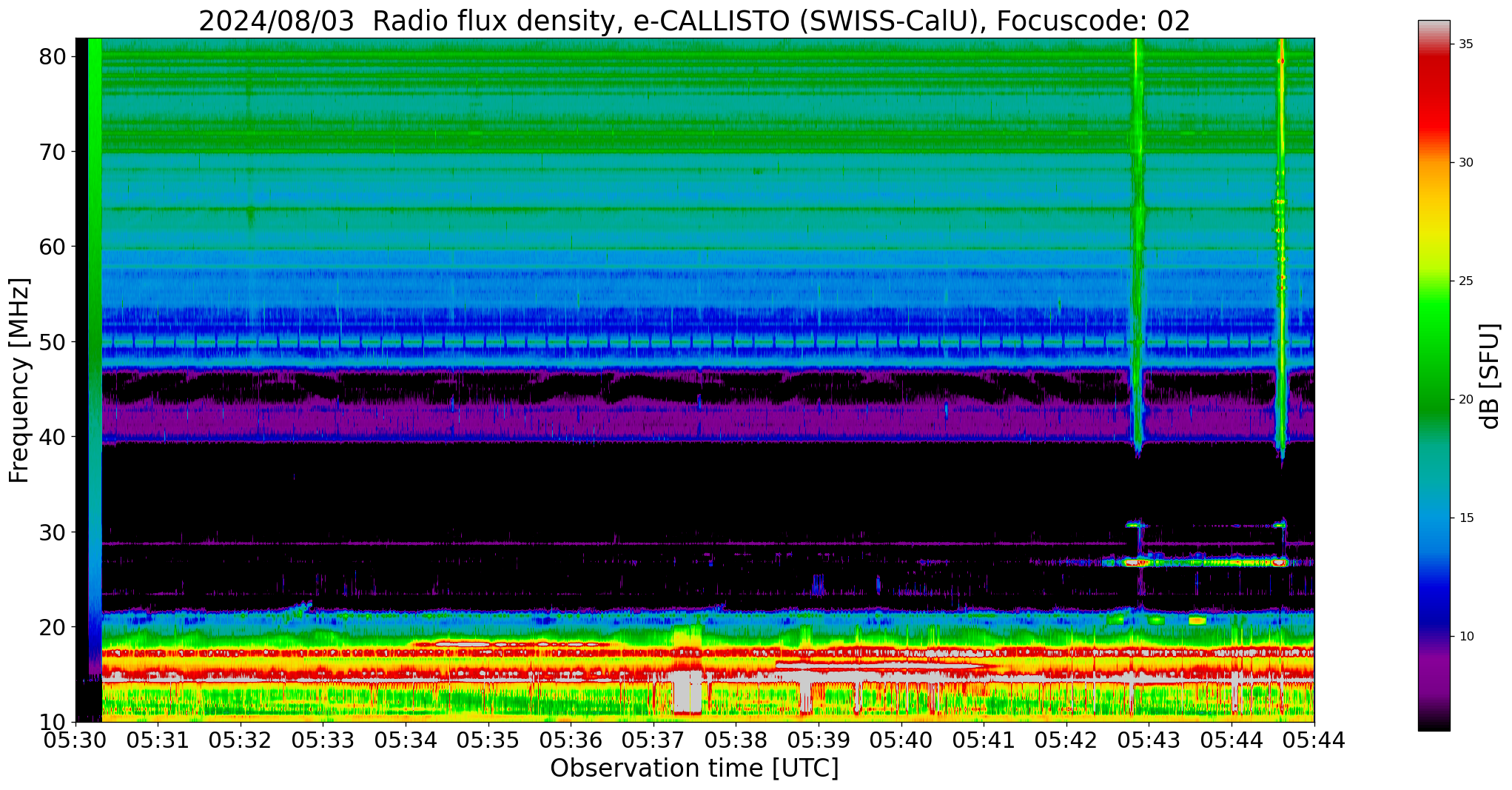Click the 80 MHz frequency tick label
1512x790 pixels.
click(x=53, y=56)
